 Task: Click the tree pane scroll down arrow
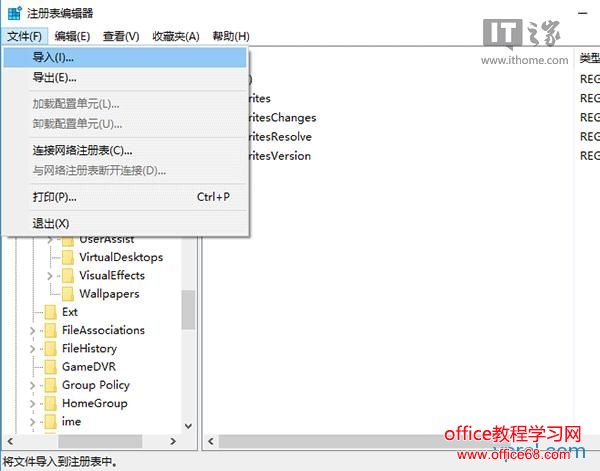[x=188, y=426]
